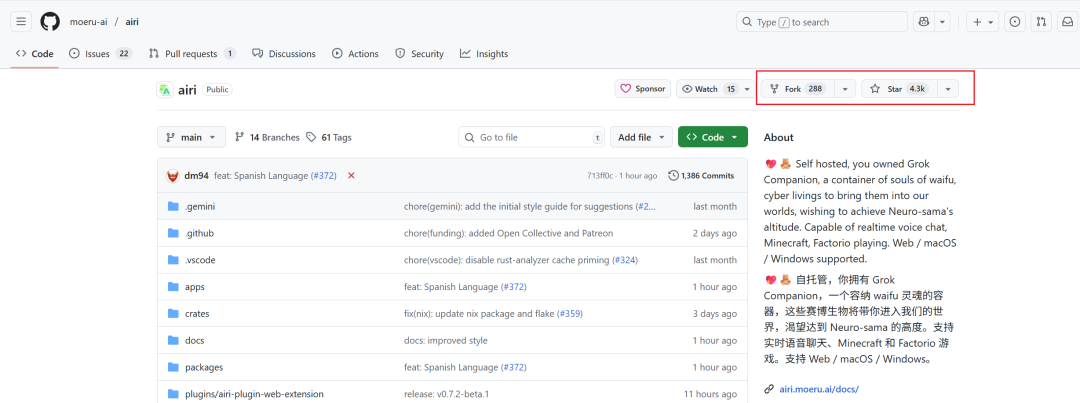Open the create new plus menu
The height and width of the screenshot is (403, 1080).
coord(983,22)
